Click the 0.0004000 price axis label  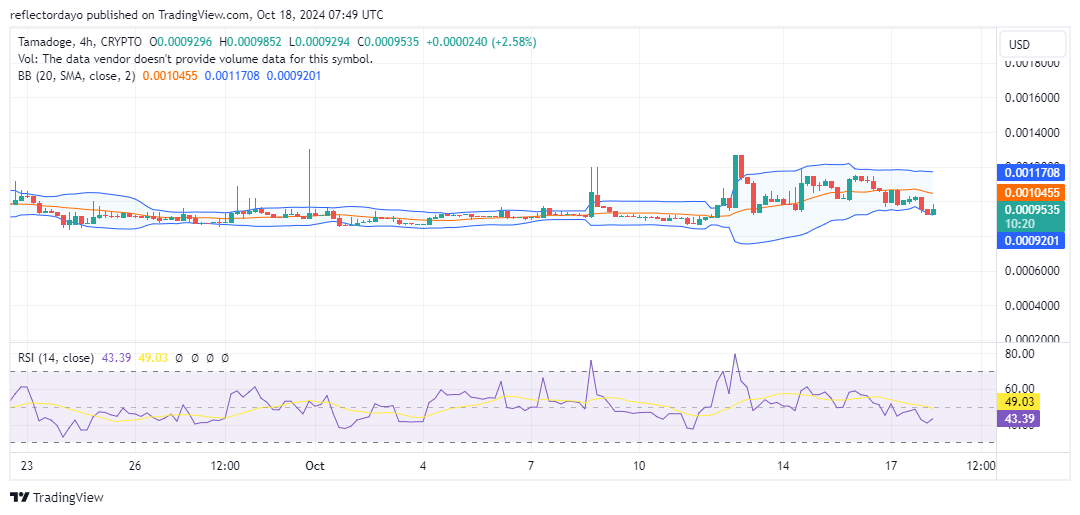[1031, 306]
